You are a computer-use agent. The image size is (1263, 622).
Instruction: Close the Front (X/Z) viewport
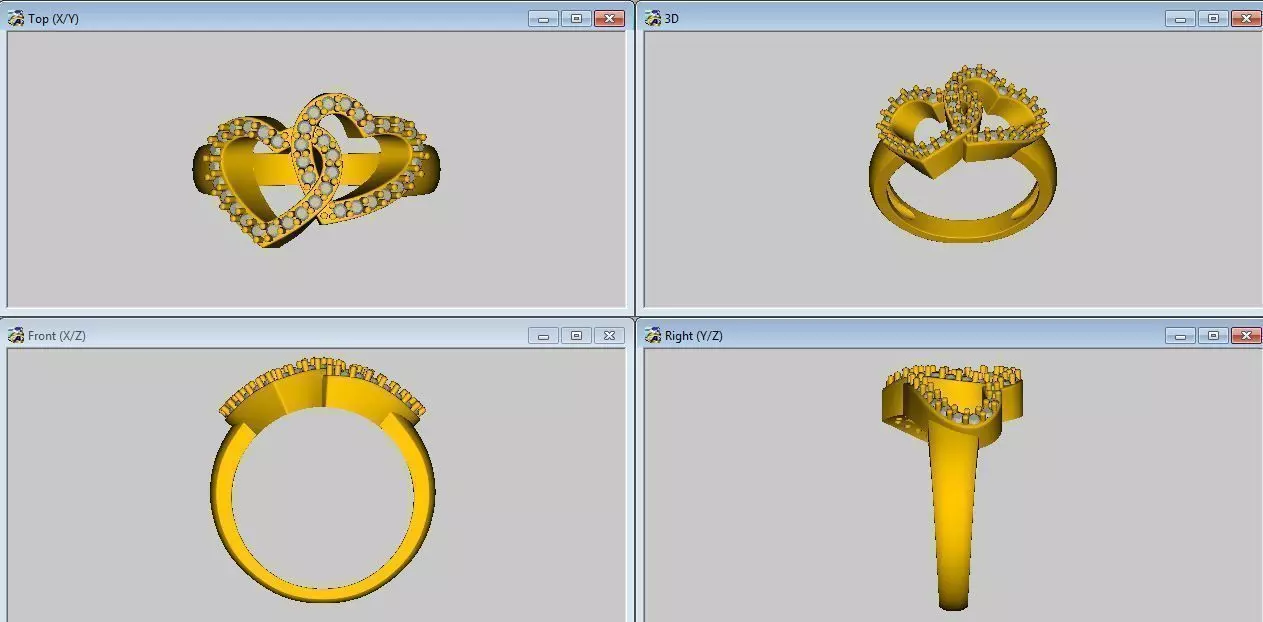point(609,336)
